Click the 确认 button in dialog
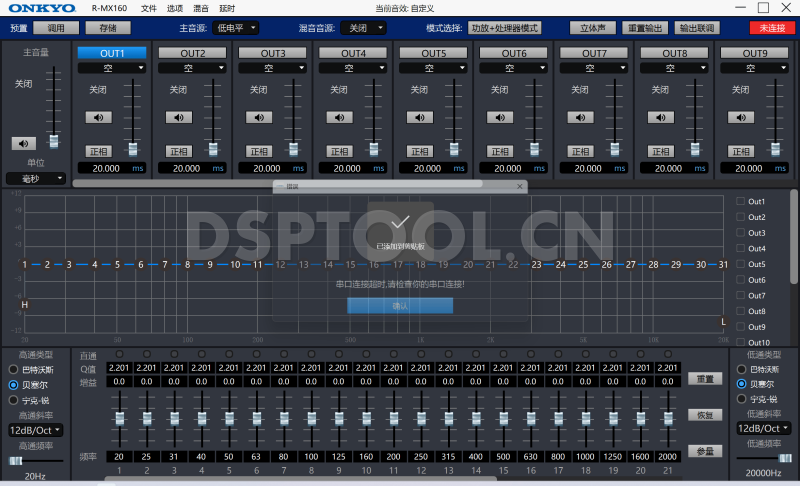Image resolution: width=800 pixels, height=486 pixels. click(400, 306)
